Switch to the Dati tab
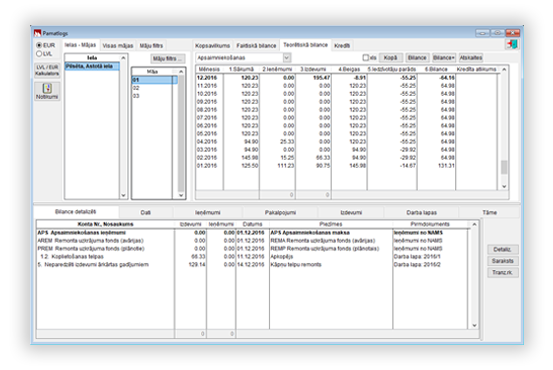 146,213
